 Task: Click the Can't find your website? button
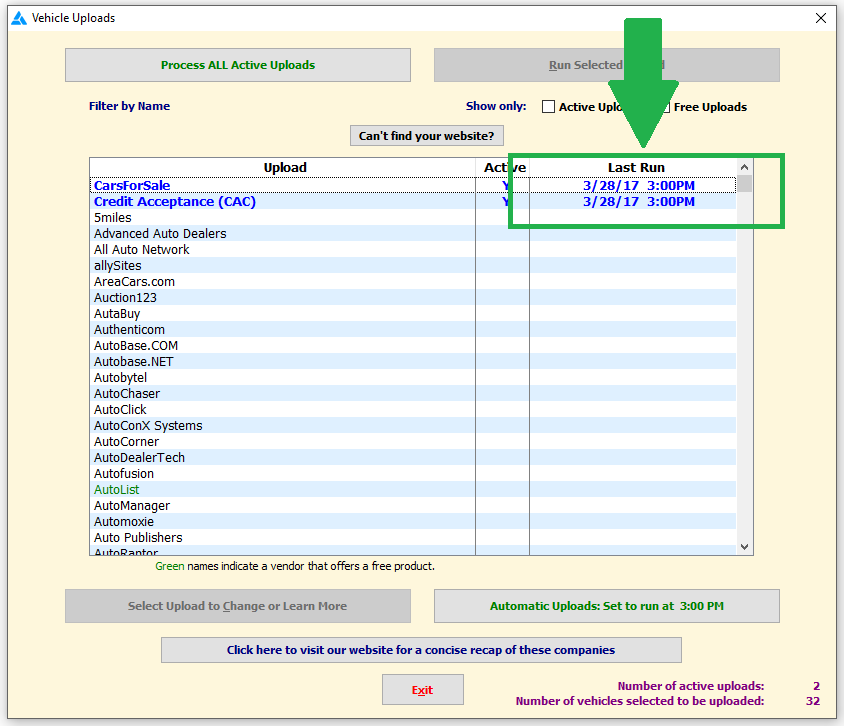point(426,136)
